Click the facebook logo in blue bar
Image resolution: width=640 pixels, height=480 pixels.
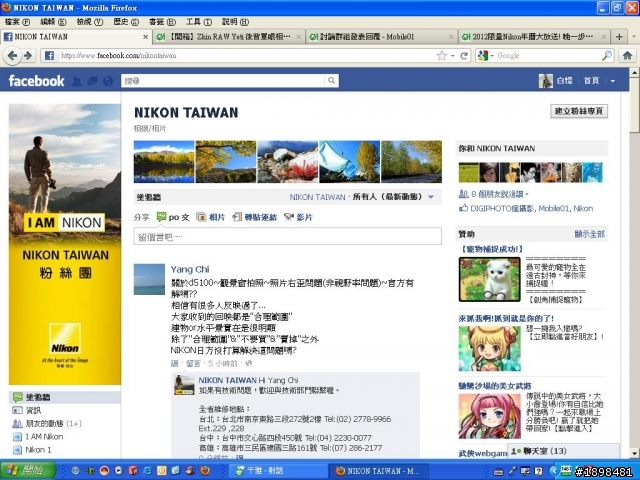[36, 81]
